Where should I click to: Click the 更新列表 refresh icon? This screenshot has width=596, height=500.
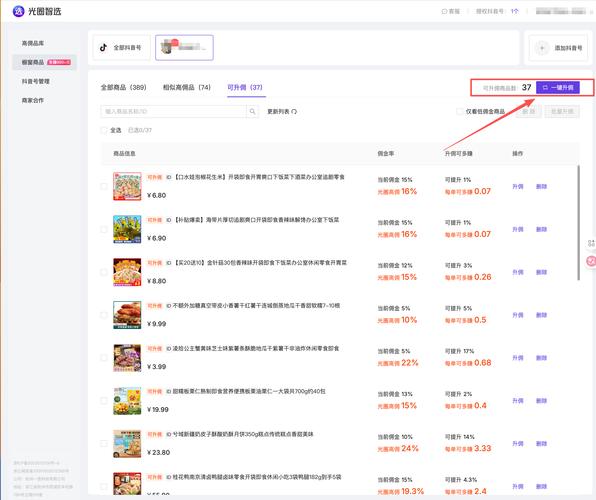pos(294,112)
